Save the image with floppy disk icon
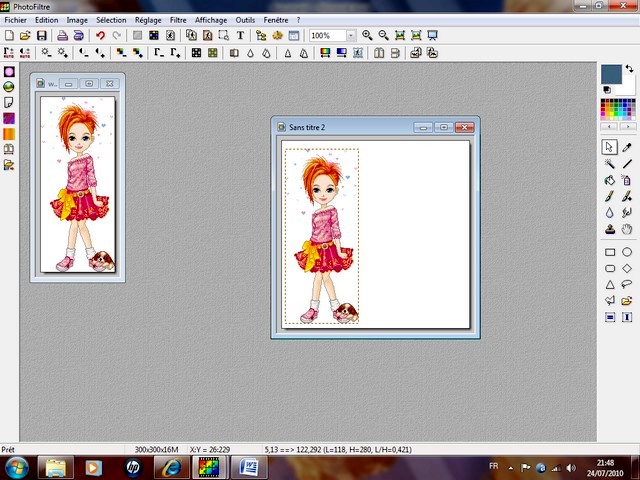 pos(41,36)
